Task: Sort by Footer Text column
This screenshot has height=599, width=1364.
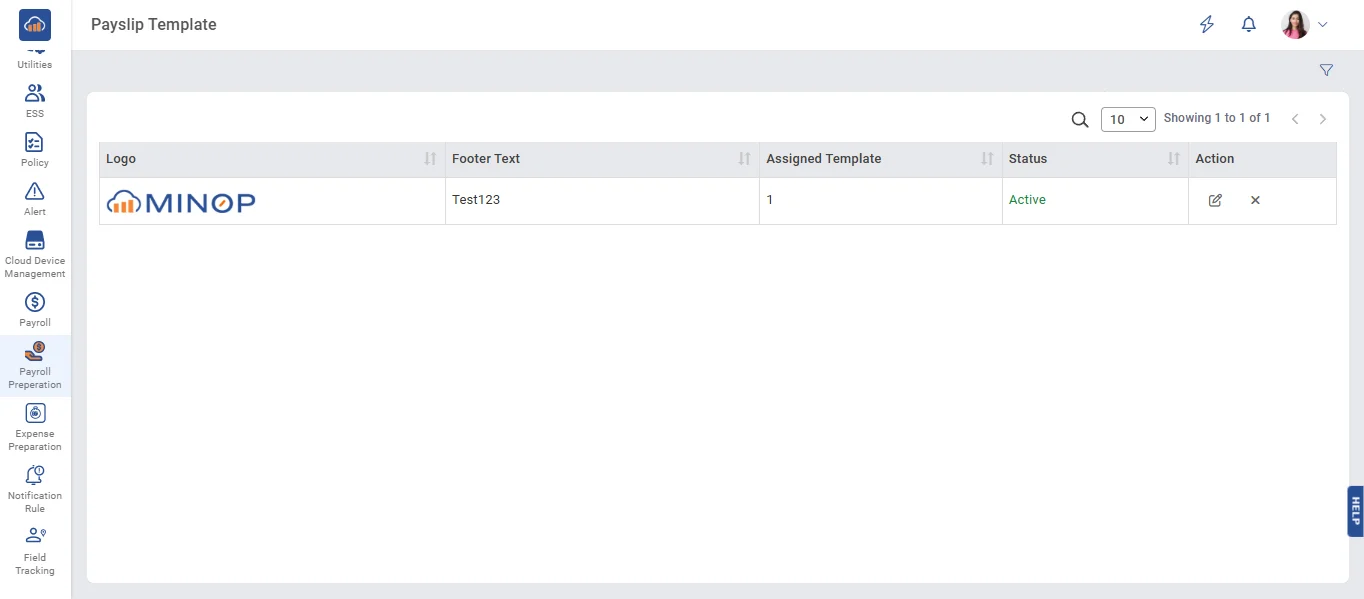Action: pyautogui.click(x=744, y=159)
